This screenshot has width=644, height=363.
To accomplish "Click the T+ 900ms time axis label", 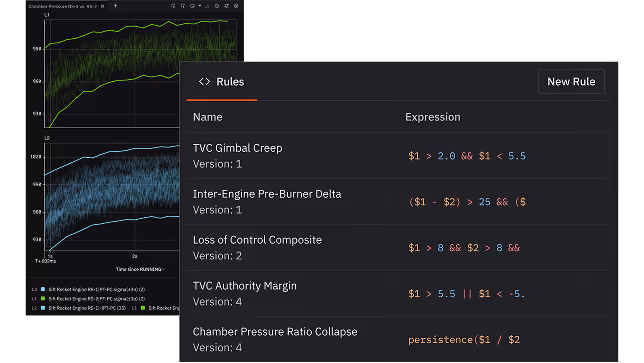I will click(x=45, y=261).
